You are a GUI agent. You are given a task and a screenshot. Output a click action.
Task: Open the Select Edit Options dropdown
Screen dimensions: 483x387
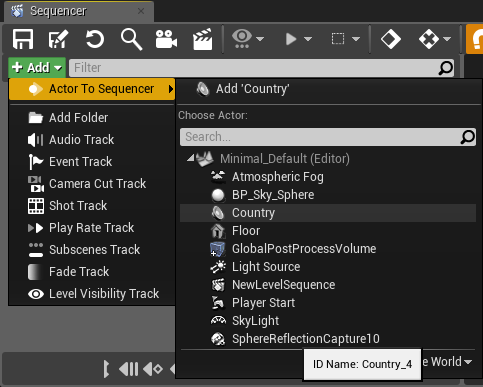[x=346, y=39]
